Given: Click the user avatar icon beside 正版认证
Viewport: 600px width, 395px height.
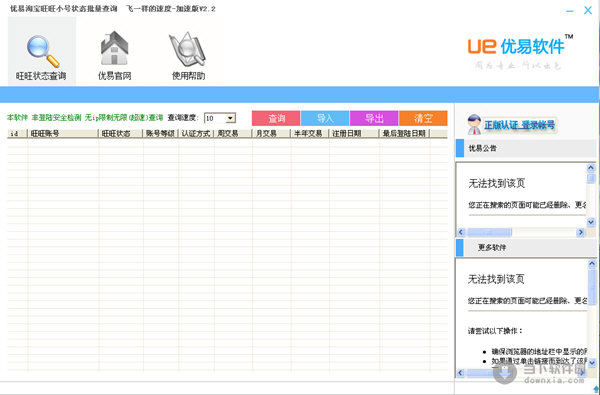Looking at the screenshot, I should pyautogui.click(x=474, y=124).
